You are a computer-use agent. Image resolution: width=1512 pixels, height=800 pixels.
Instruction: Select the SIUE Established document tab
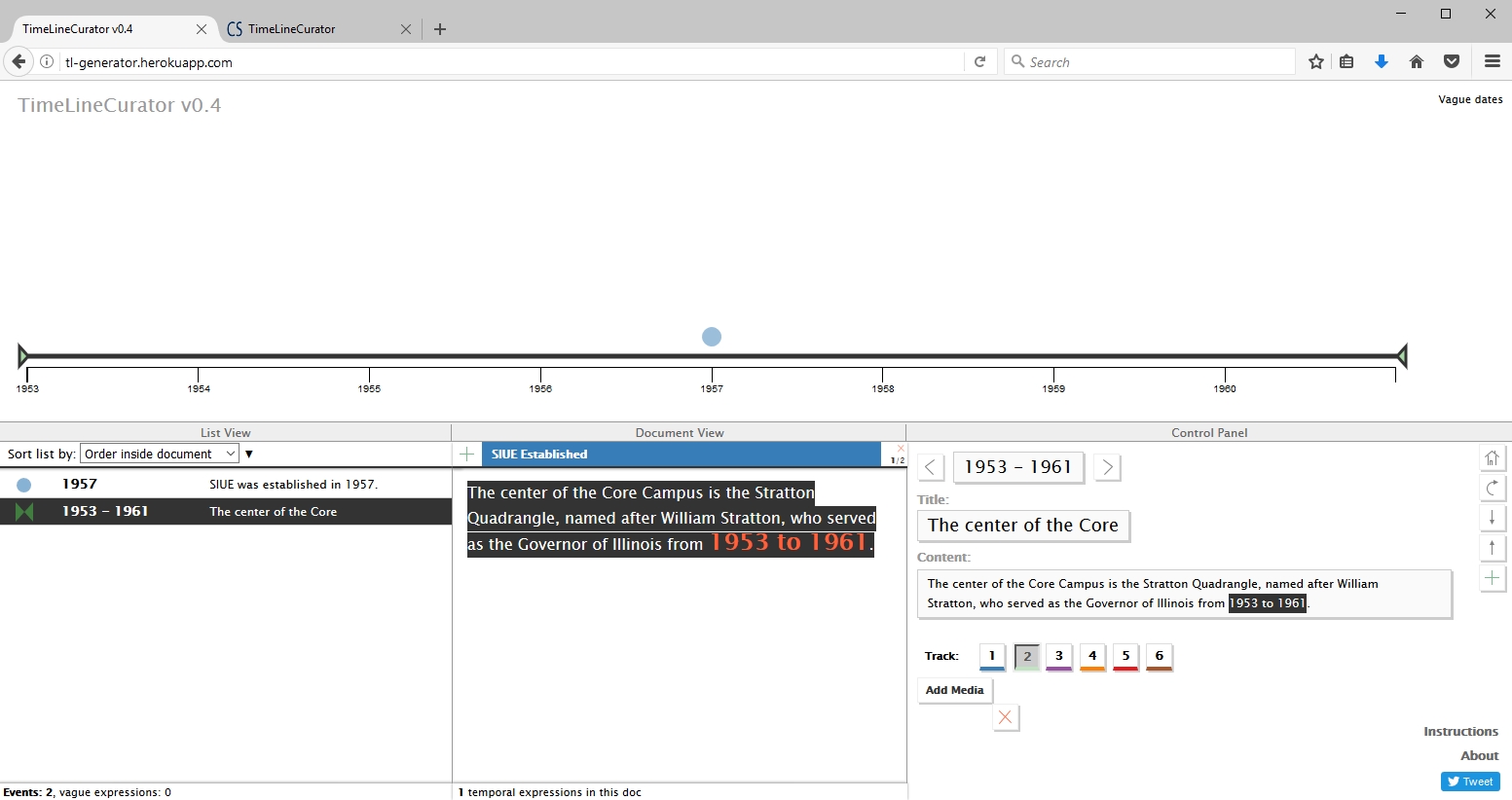click(680, 455)
